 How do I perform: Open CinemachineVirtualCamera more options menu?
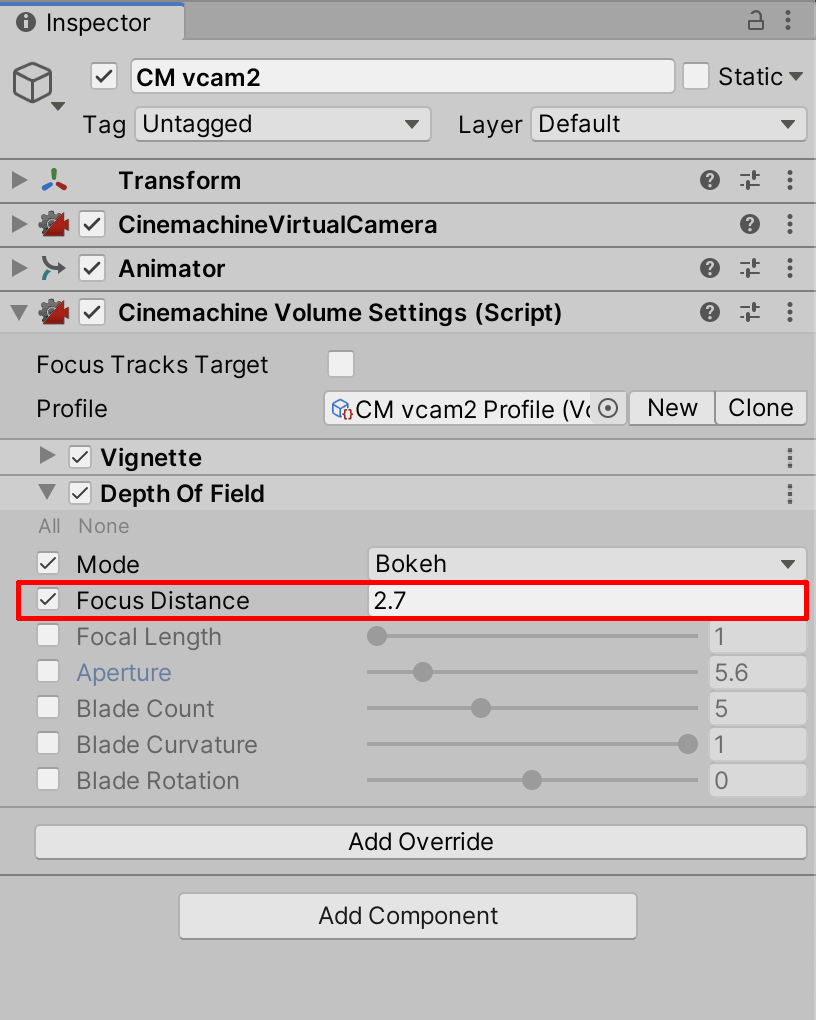790,225
